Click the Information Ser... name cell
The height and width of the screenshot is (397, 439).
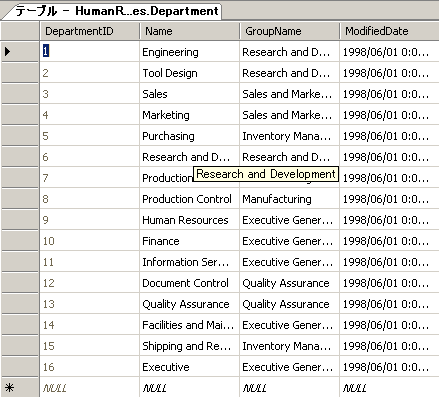click(x=189, y=262)
